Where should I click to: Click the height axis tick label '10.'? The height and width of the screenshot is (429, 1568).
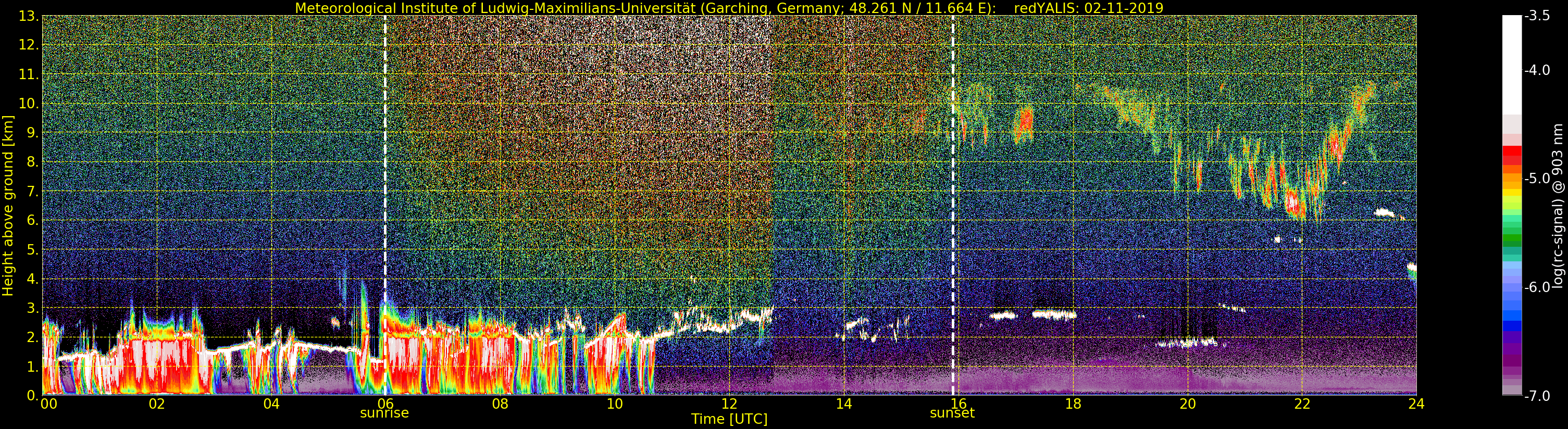(x=29, y=104)
